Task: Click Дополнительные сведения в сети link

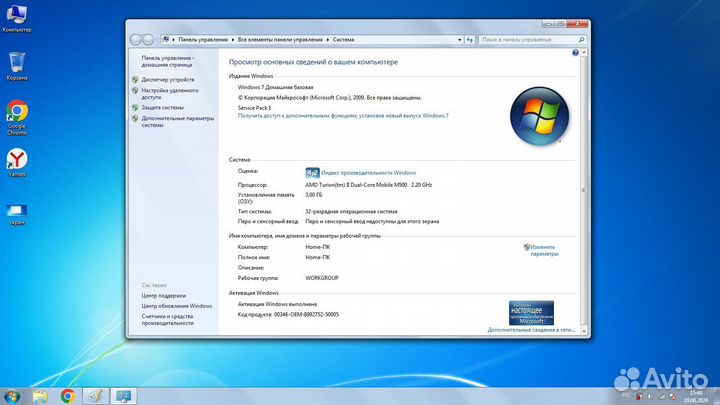Action: coord(531,330)
